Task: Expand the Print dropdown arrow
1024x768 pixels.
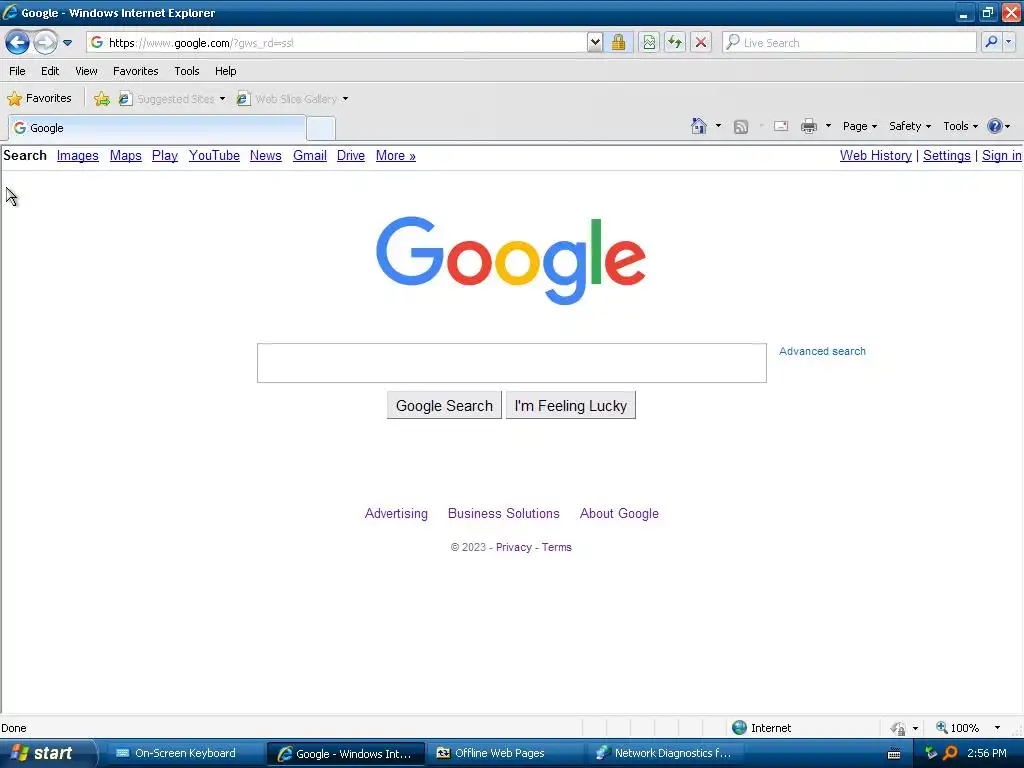Action: pos(828,126)
